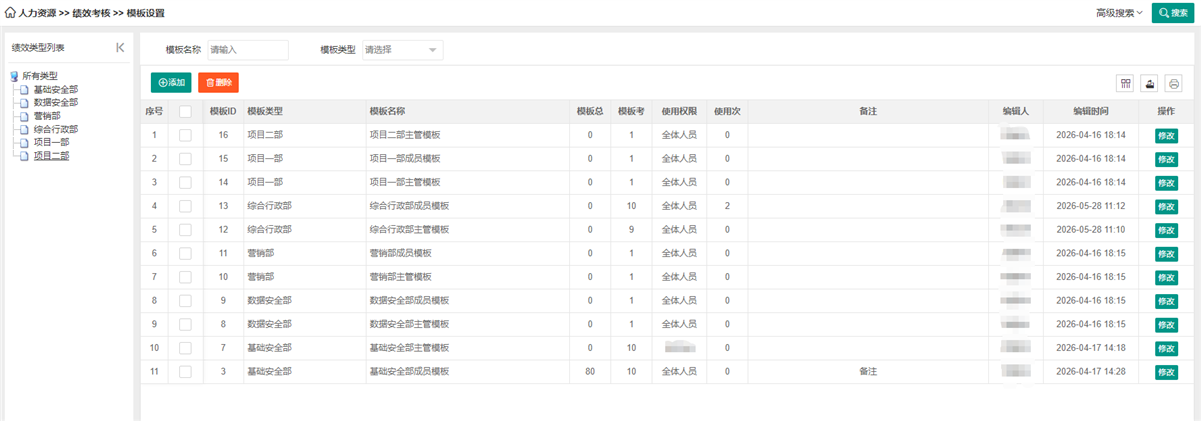Click the 序号 column header
Screen dimensions: 1201x421
154,111
